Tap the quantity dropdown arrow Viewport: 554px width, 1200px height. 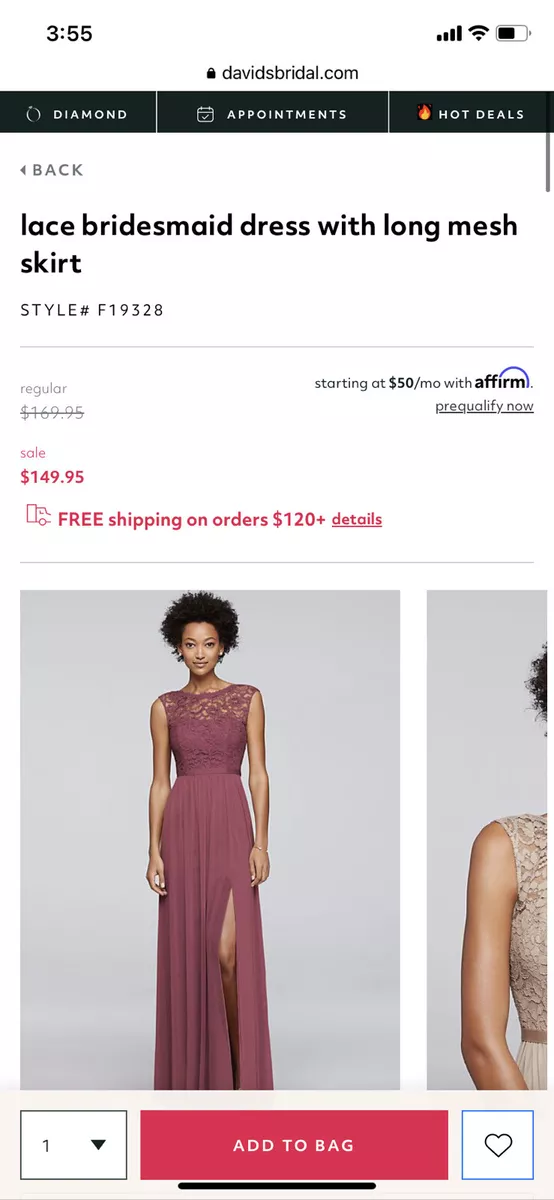(x=98, y=1145)
